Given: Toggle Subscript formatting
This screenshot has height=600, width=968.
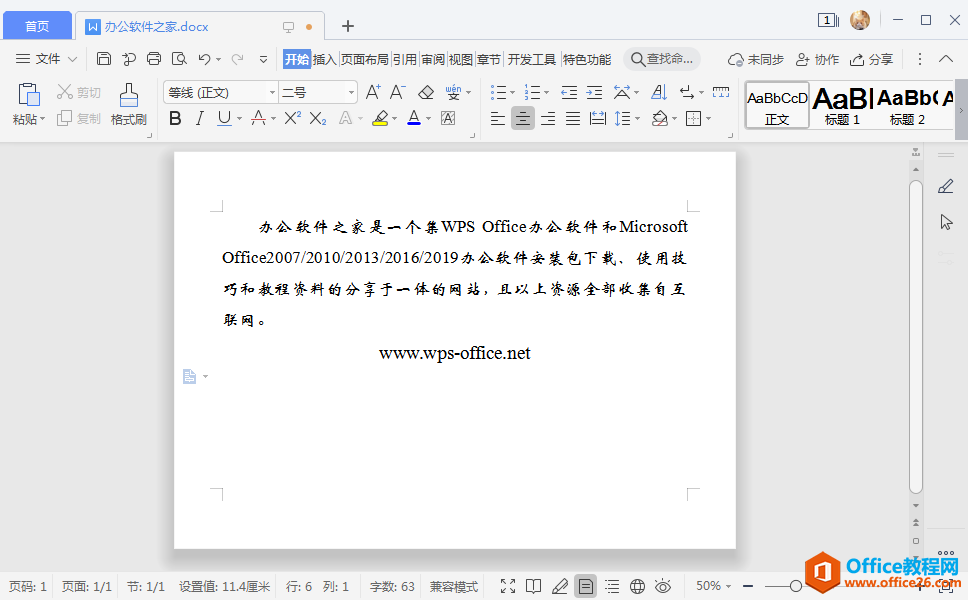Looking at the screenshot, I should (x=318, y=118).
